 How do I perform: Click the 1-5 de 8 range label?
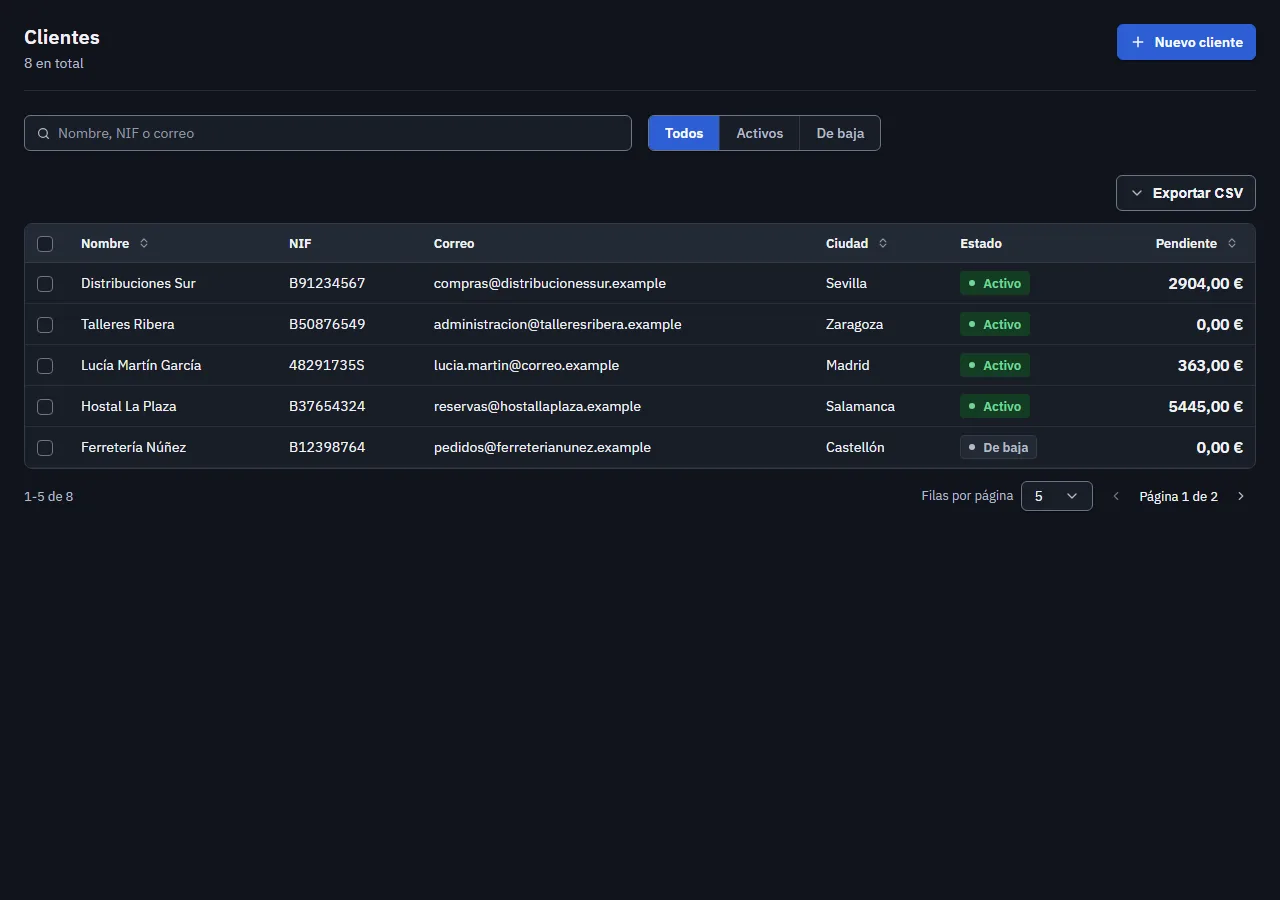click(49, 497)
